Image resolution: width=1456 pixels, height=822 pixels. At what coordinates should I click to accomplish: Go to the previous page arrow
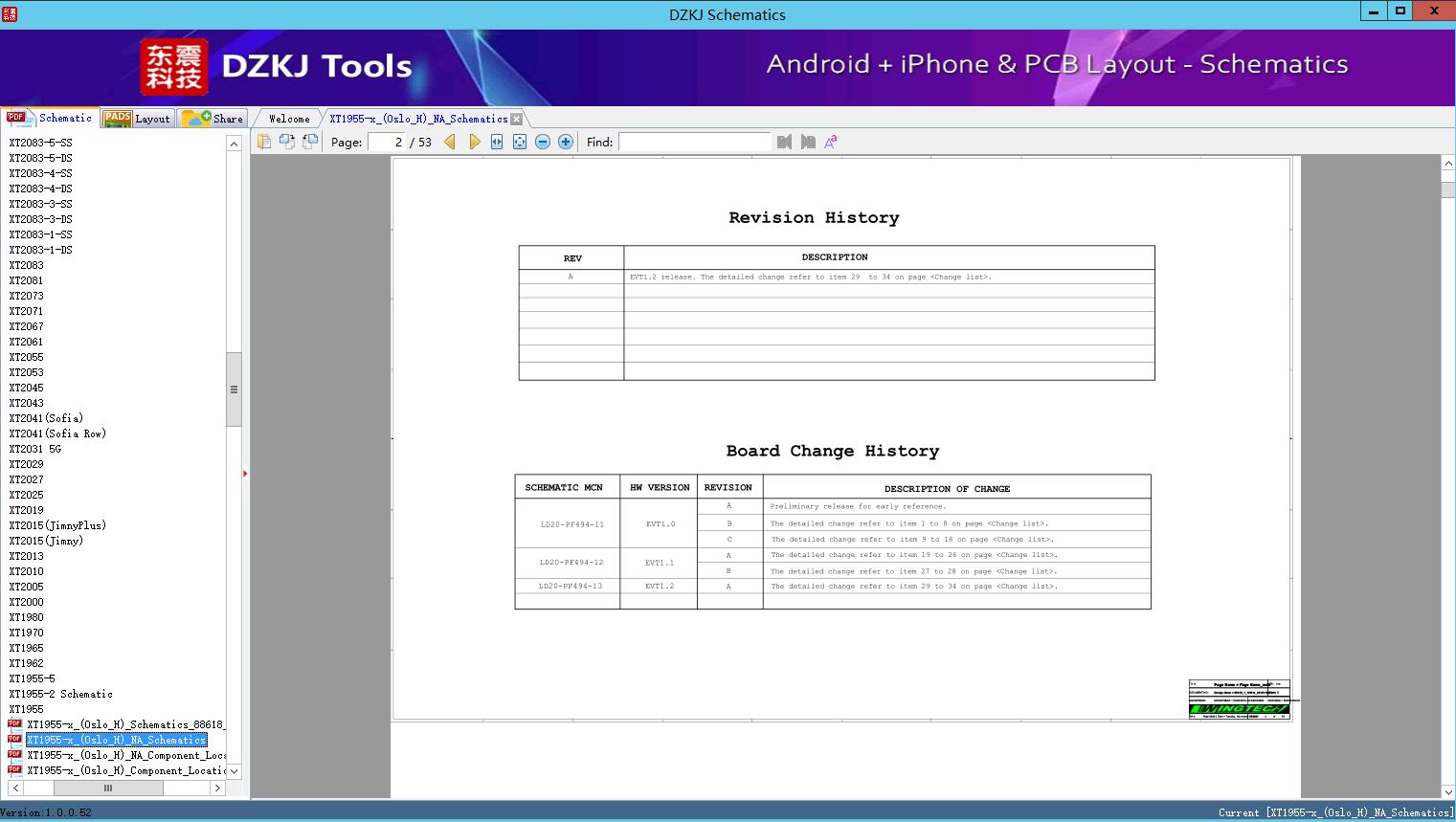(x=450, y=142)
